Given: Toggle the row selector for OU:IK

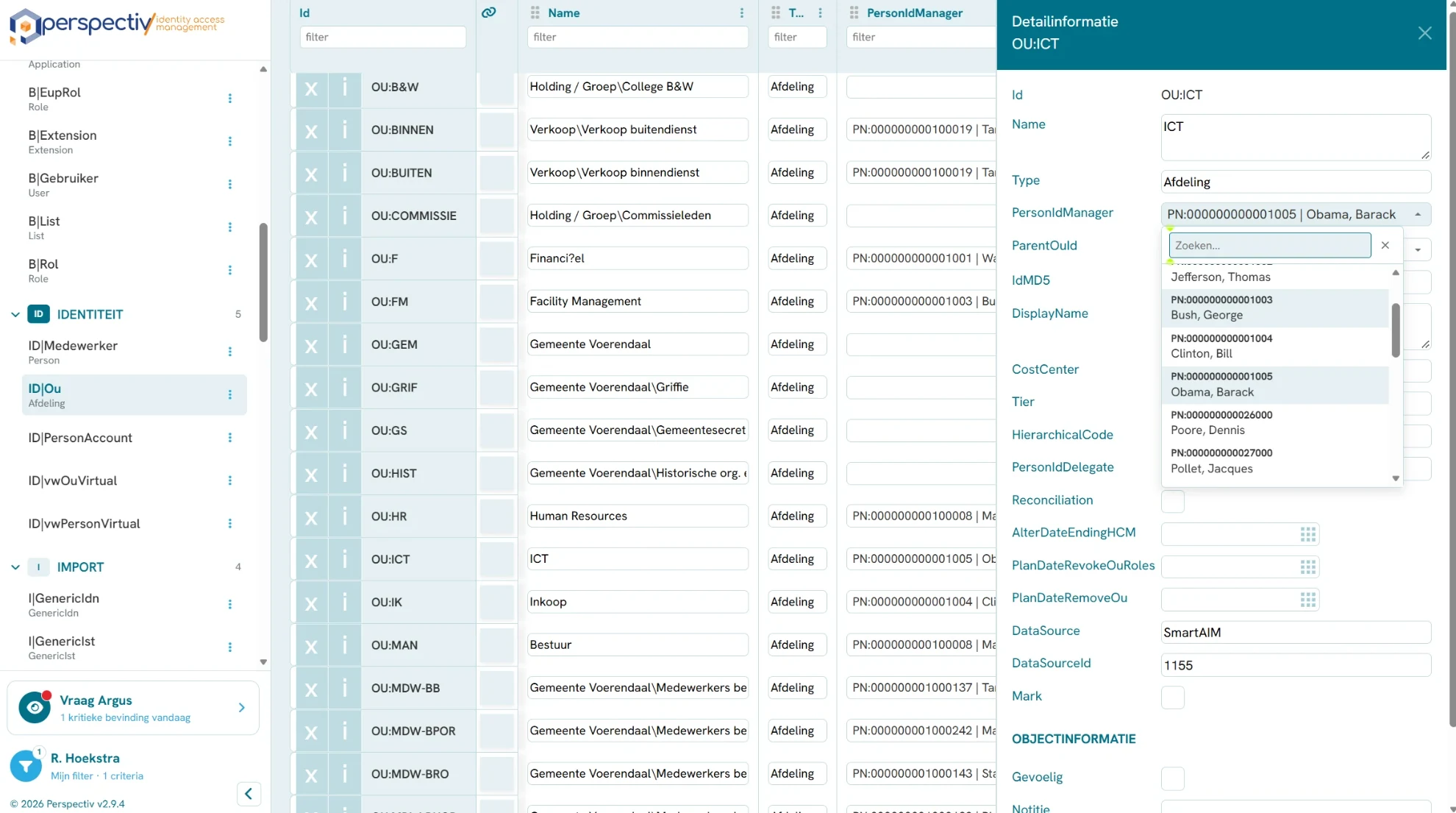Looking at the screenshot, I should 497,603.
